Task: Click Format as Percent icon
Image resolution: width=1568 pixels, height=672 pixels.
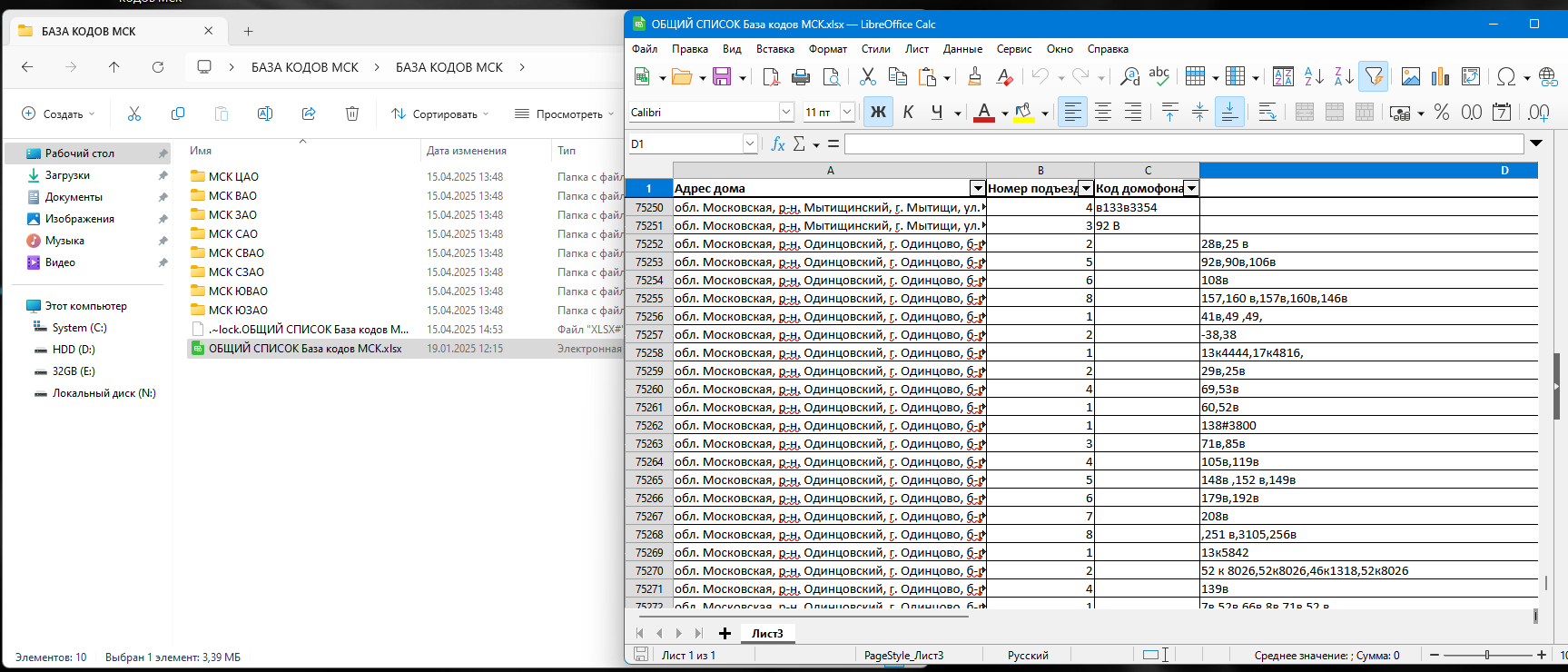Action: click(1442, 112)
